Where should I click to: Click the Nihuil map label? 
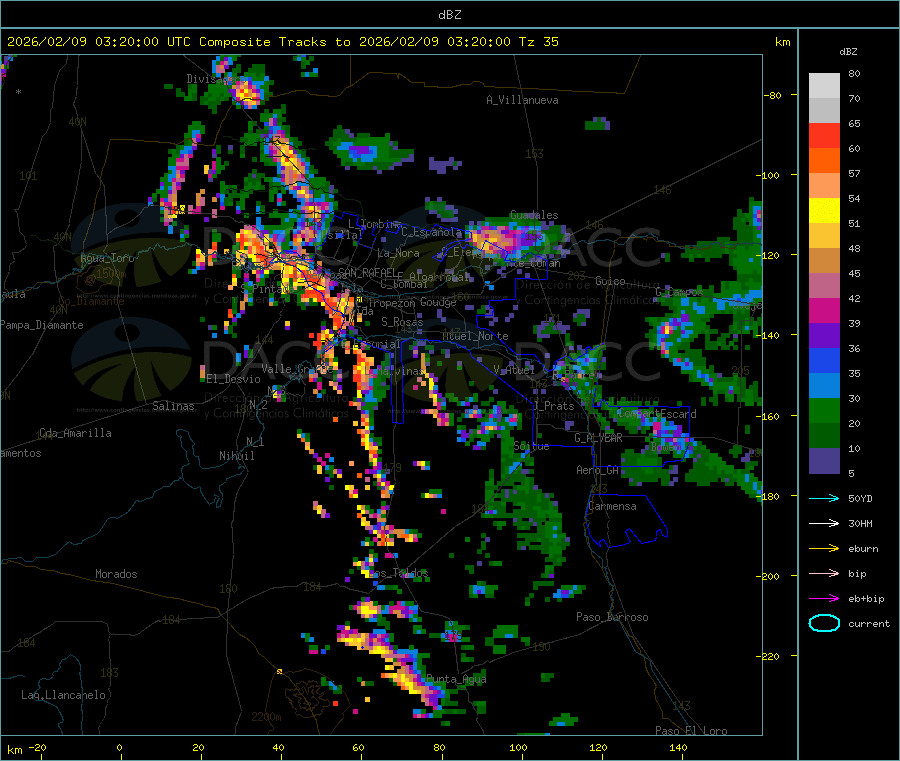[236, 456]
